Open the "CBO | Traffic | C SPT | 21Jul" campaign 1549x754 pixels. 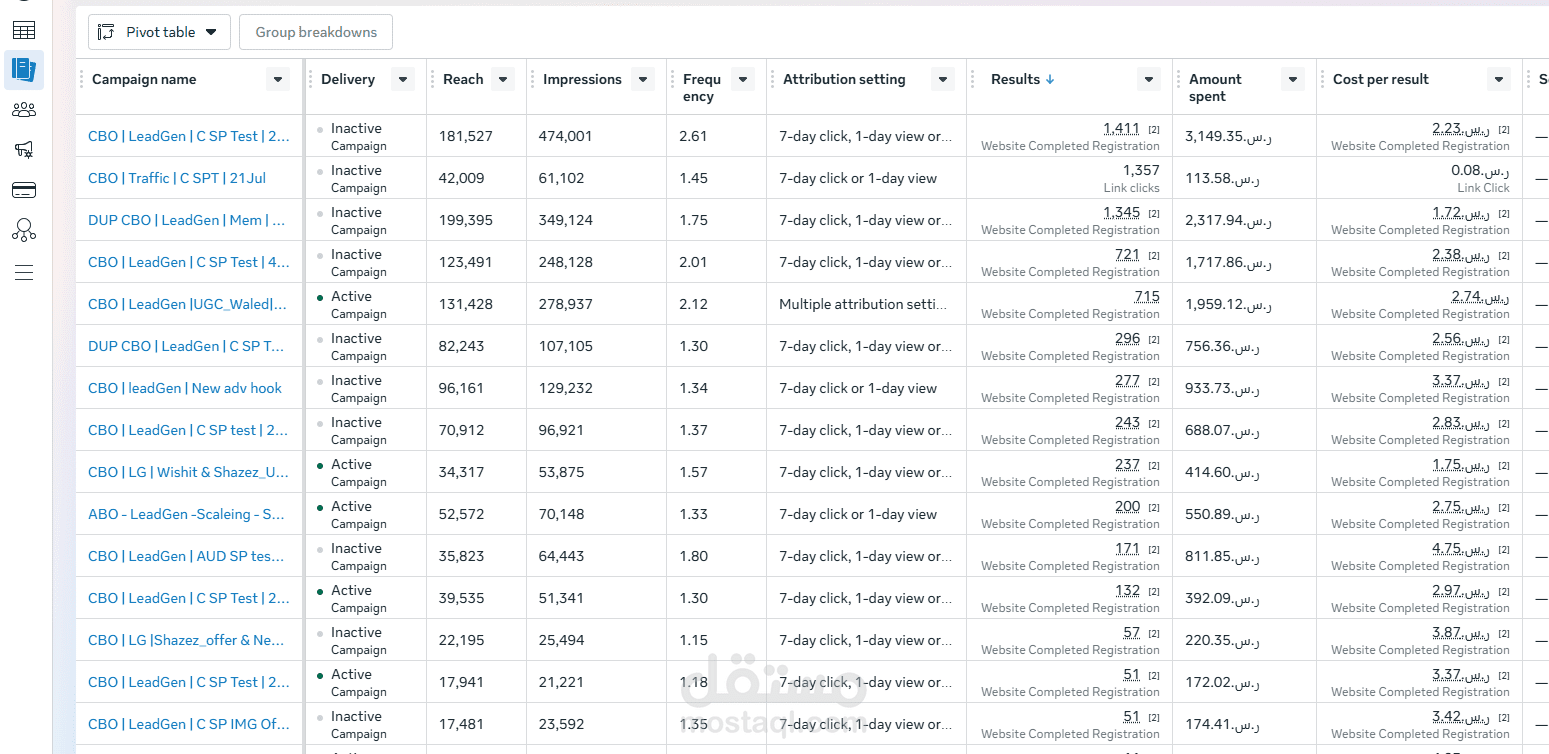[x=177, y=178]
